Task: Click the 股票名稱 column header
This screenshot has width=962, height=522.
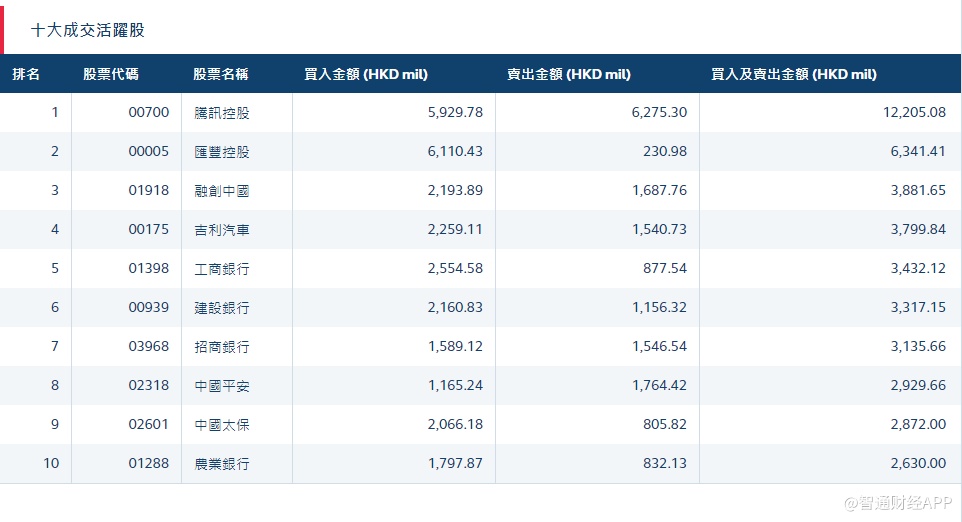Action: pos(221,74)
